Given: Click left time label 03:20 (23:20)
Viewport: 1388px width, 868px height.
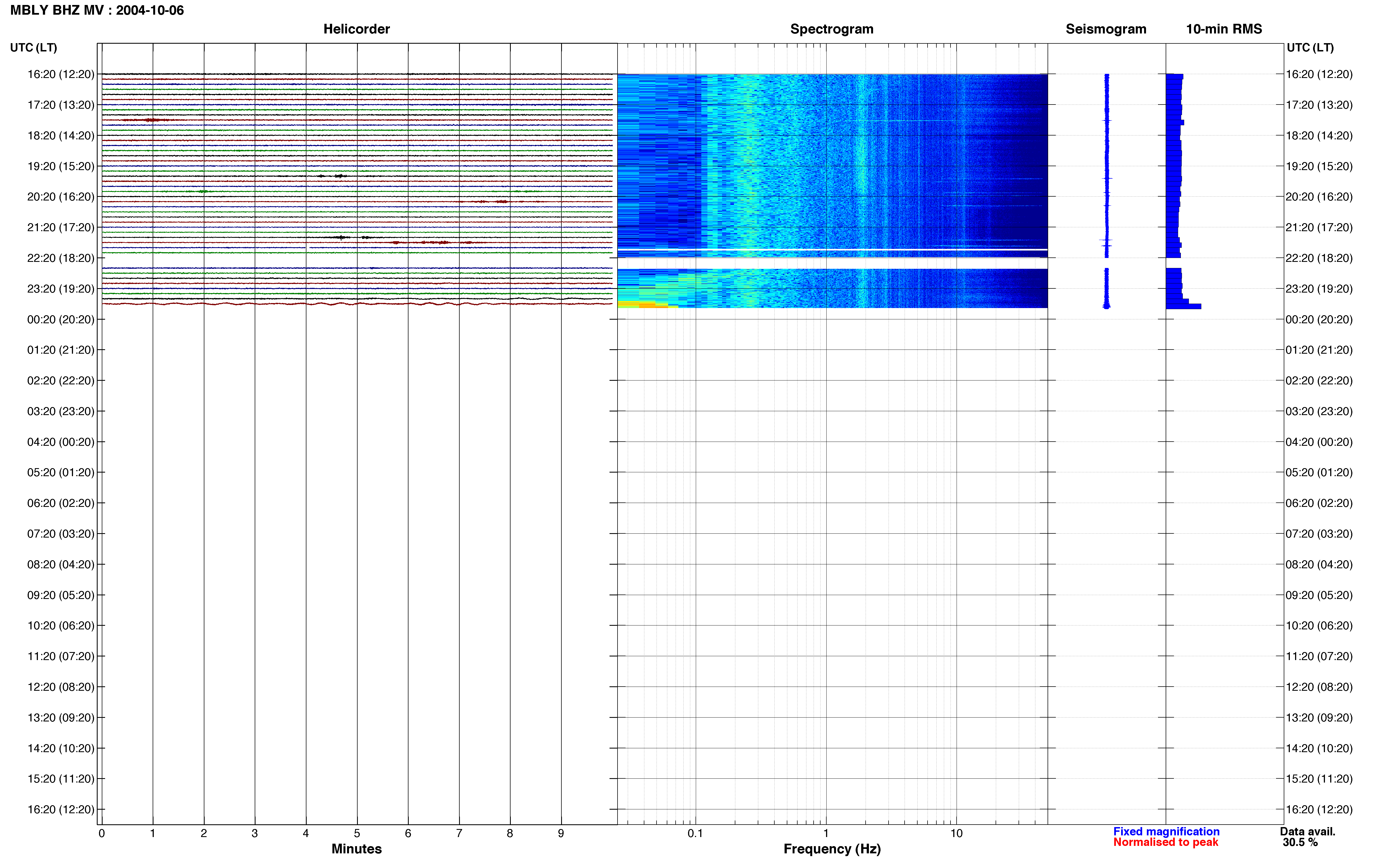Looking at the screenshot, I should pyautogui.click(x=61, y=411).
